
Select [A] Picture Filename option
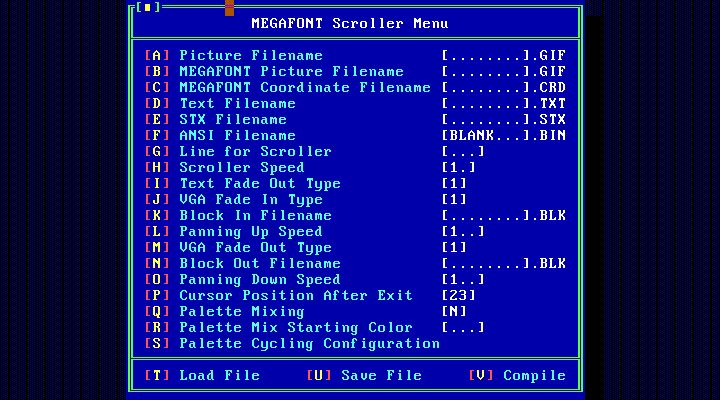coord(234,56)
